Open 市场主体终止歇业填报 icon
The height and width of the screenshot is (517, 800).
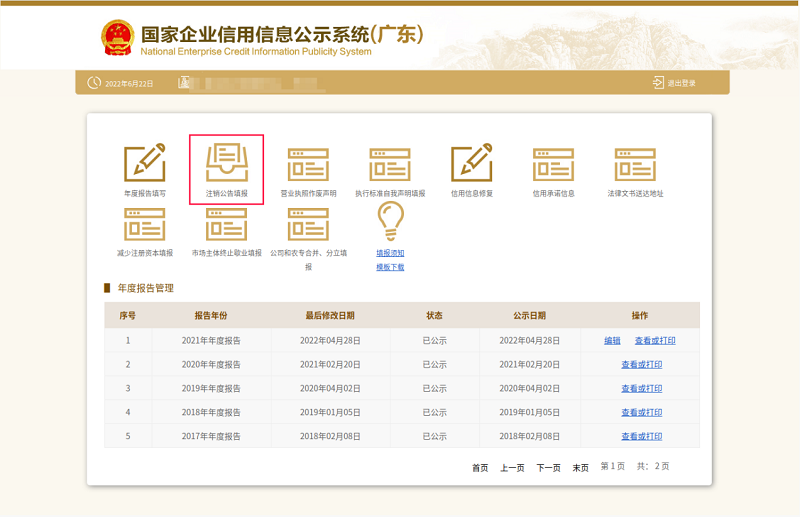[x=226, y=224]
